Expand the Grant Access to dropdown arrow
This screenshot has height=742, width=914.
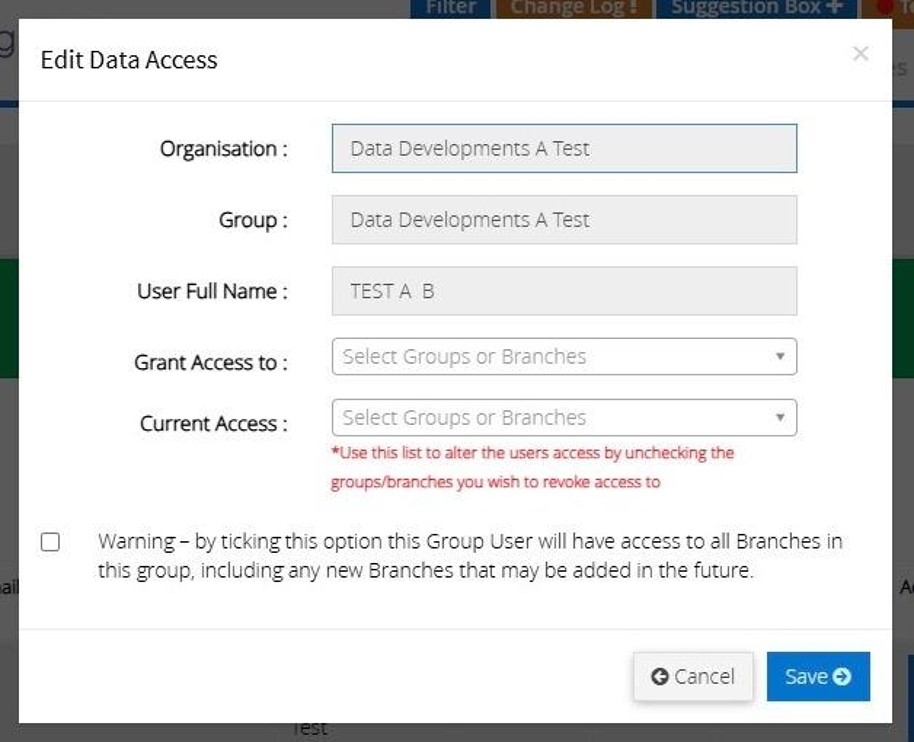pyautogui.click(x=779, y=357)
